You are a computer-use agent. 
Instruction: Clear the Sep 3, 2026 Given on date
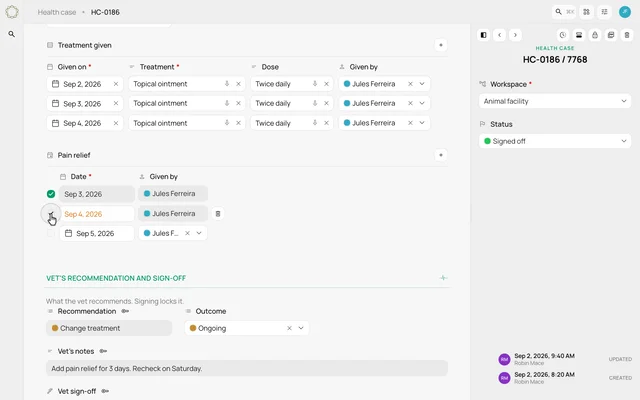click(116, 103)
